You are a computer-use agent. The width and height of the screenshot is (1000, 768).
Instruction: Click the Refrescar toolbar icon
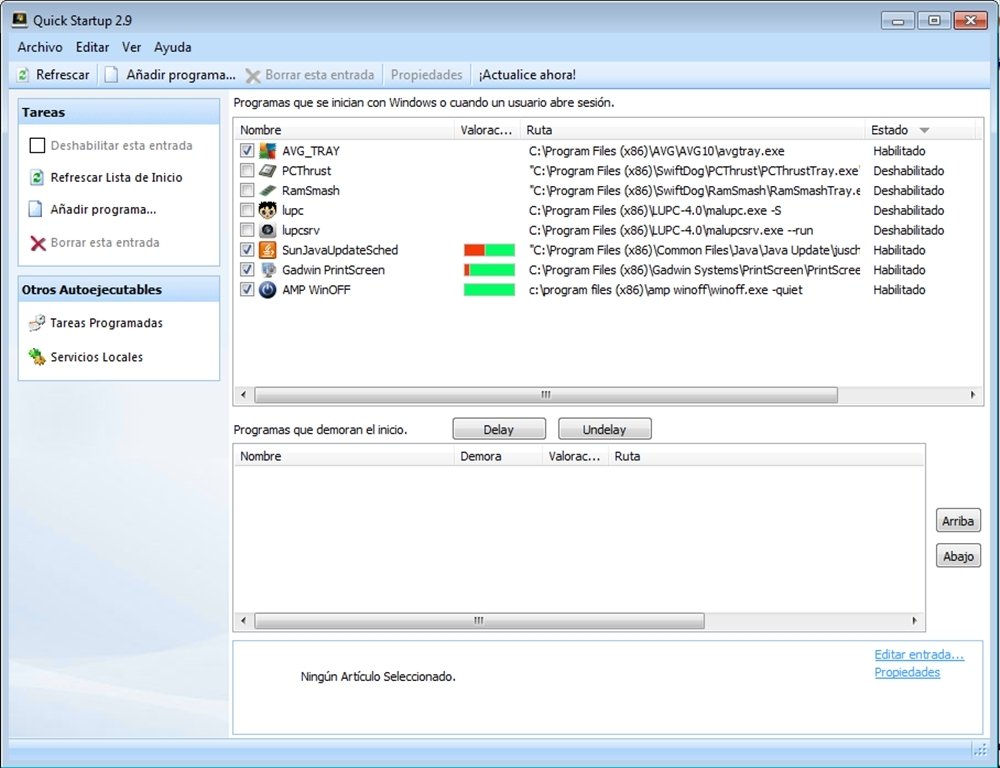click(x=23, y=75)
